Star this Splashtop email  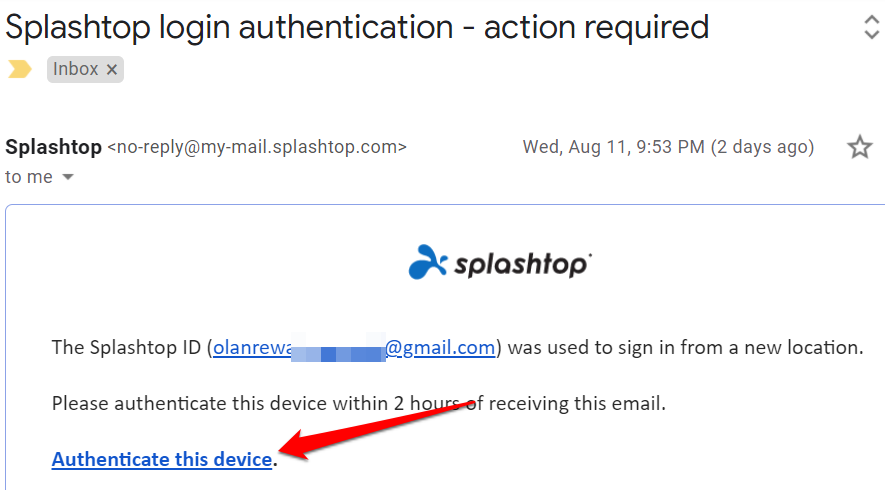click(x=859, y=148)
